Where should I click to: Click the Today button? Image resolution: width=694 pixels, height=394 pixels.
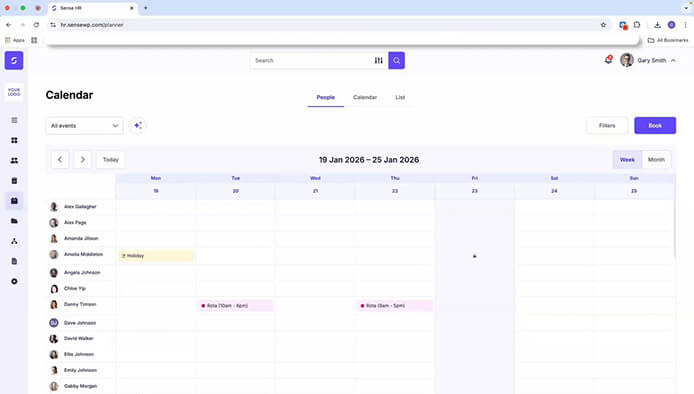pos(111,160)
